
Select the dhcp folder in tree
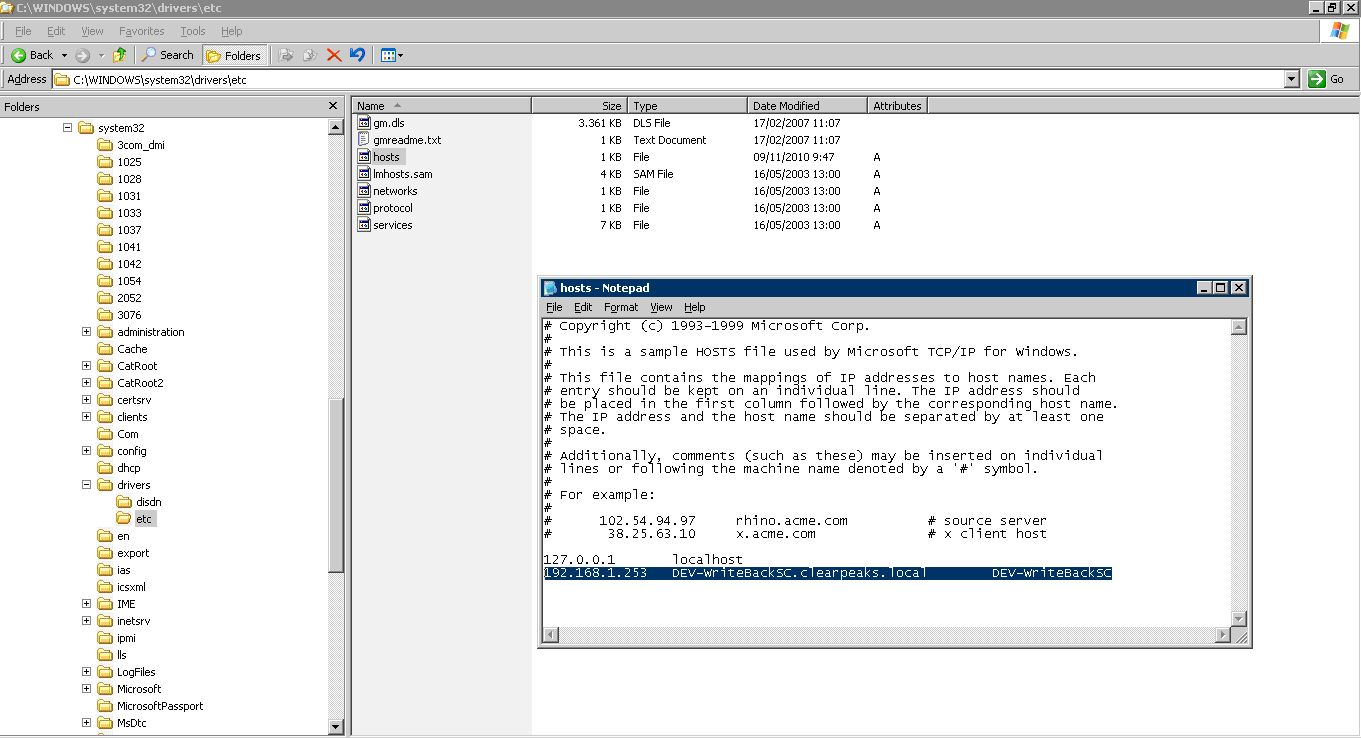(128, 468)
